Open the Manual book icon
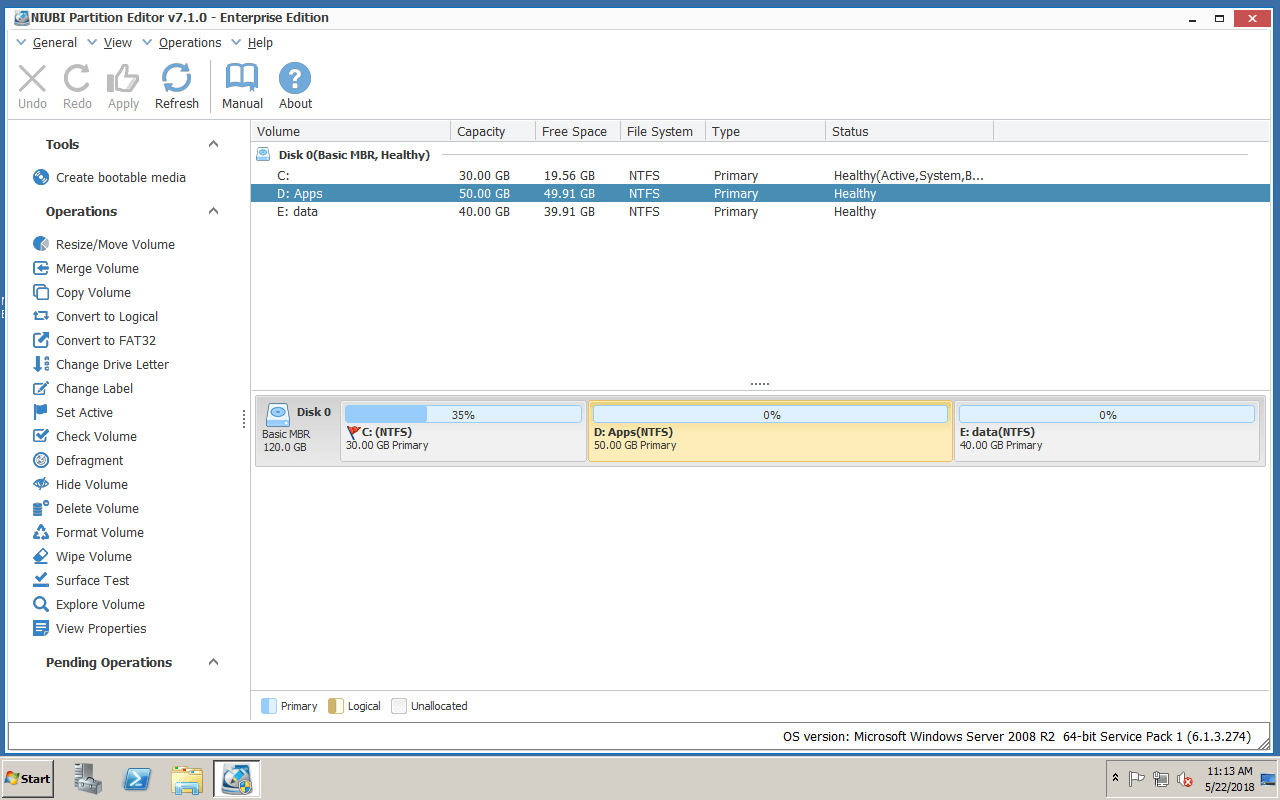 pyautogui.click(x=242, y=79)
